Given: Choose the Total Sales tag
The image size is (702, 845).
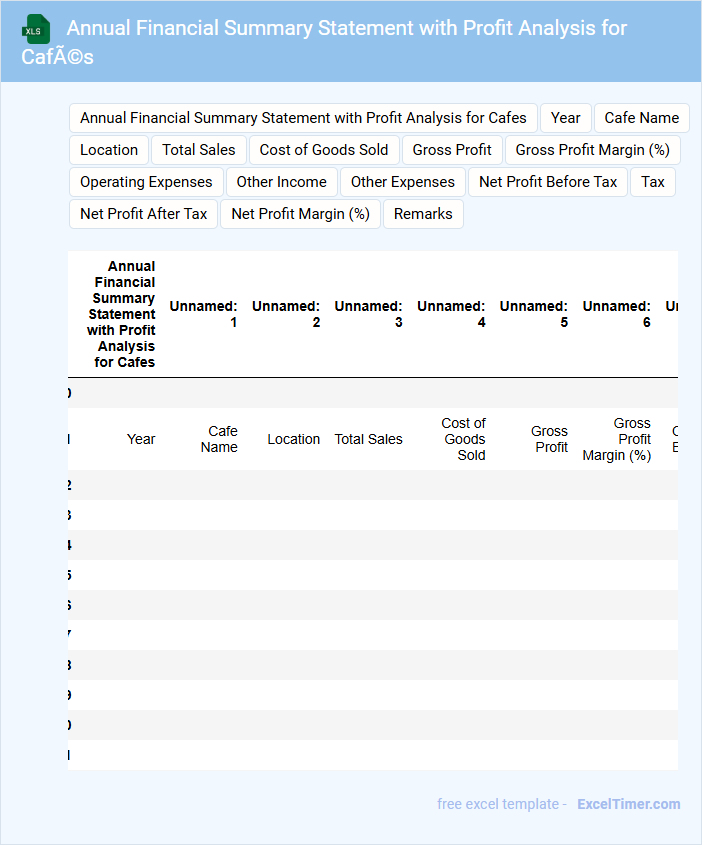Looking at the screenshot, I should point(199,150).
